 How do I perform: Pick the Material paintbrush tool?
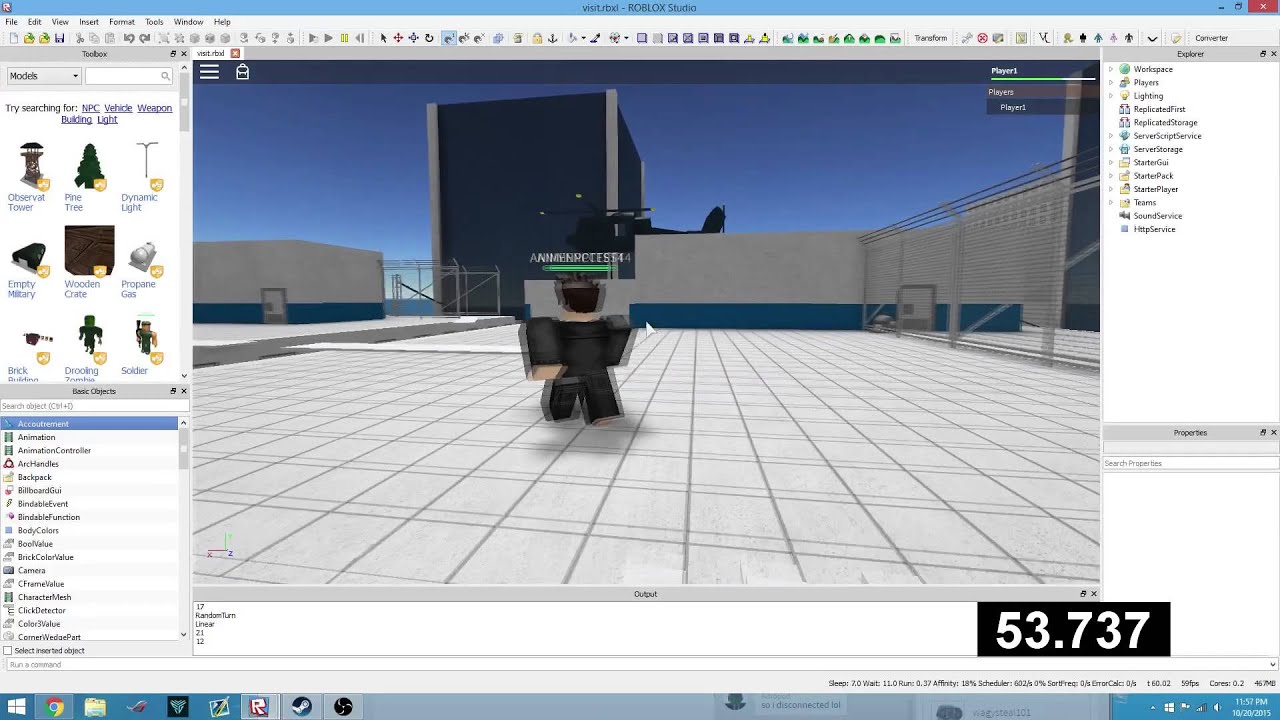595,38
